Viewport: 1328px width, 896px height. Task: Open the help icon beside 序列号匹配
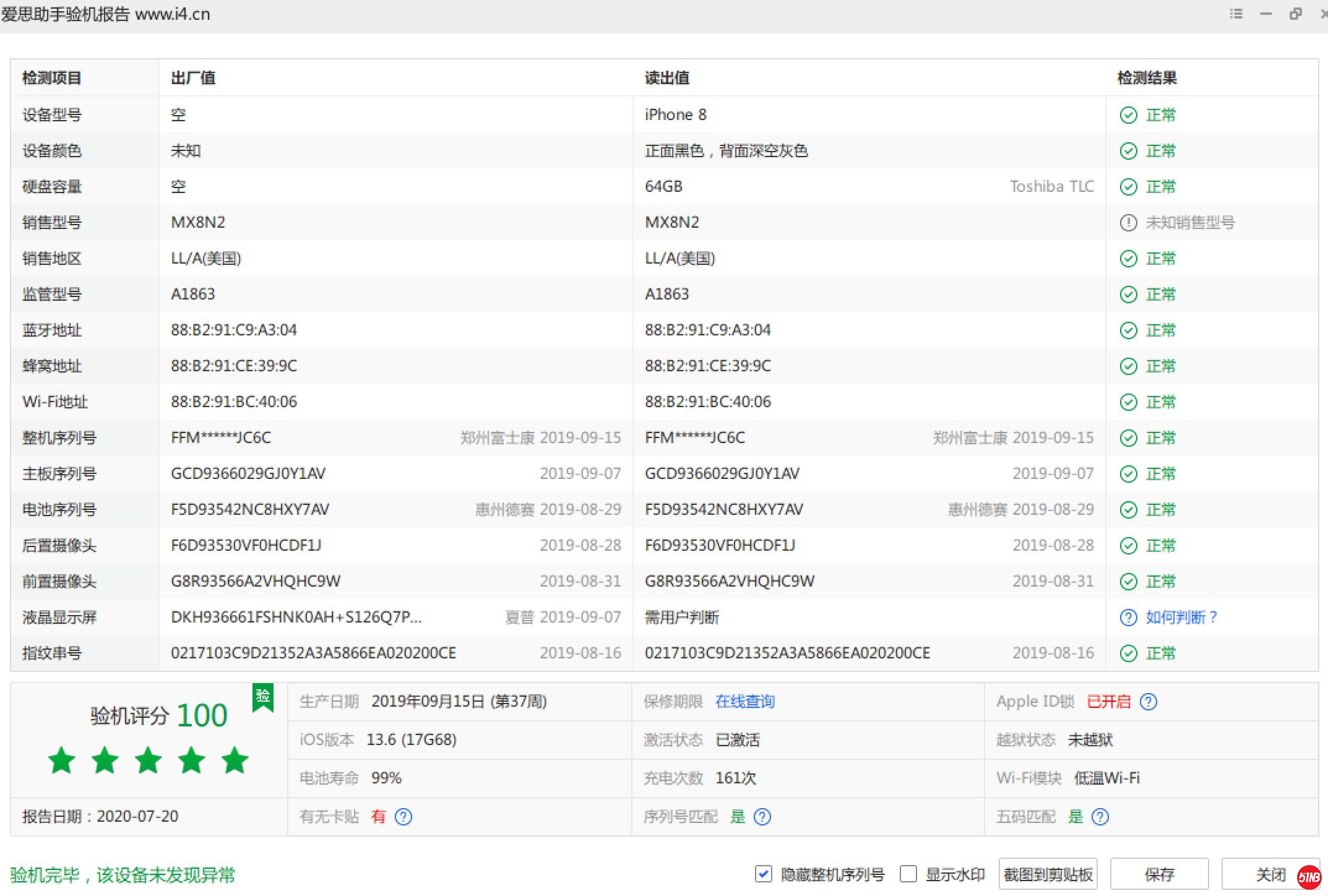[x=762, y=817]
